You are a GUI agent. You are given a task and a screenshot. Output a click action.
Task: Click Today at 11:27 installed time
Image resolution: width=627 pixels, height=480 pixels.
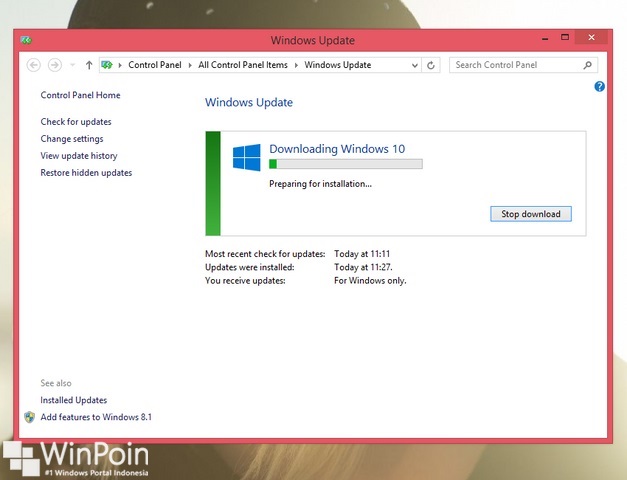pyautogui.click(x=363, y=267)
